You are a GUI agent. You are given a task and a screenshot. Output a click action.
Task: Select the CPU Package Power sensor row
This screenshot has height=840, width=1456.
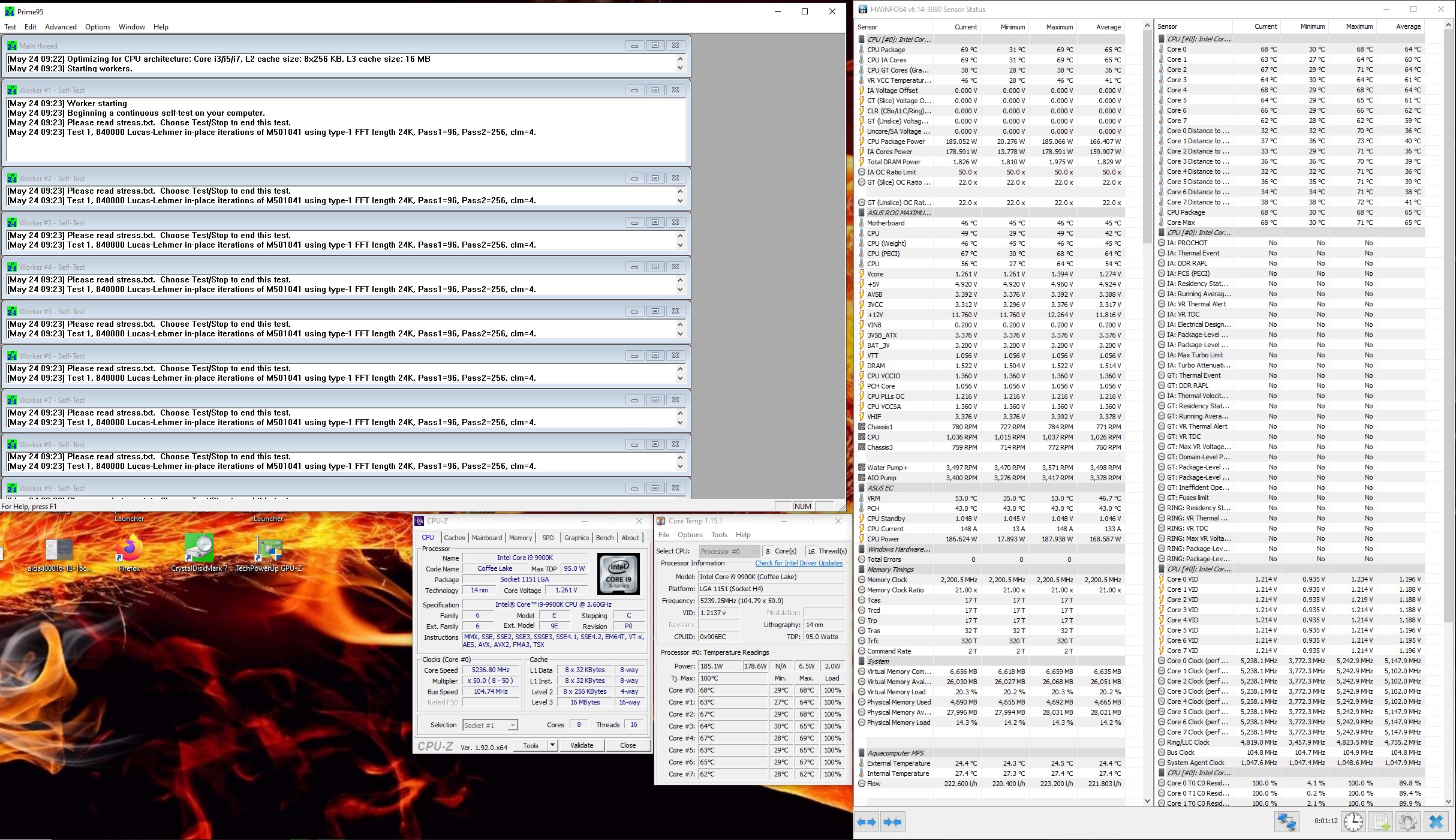point(896,141)
